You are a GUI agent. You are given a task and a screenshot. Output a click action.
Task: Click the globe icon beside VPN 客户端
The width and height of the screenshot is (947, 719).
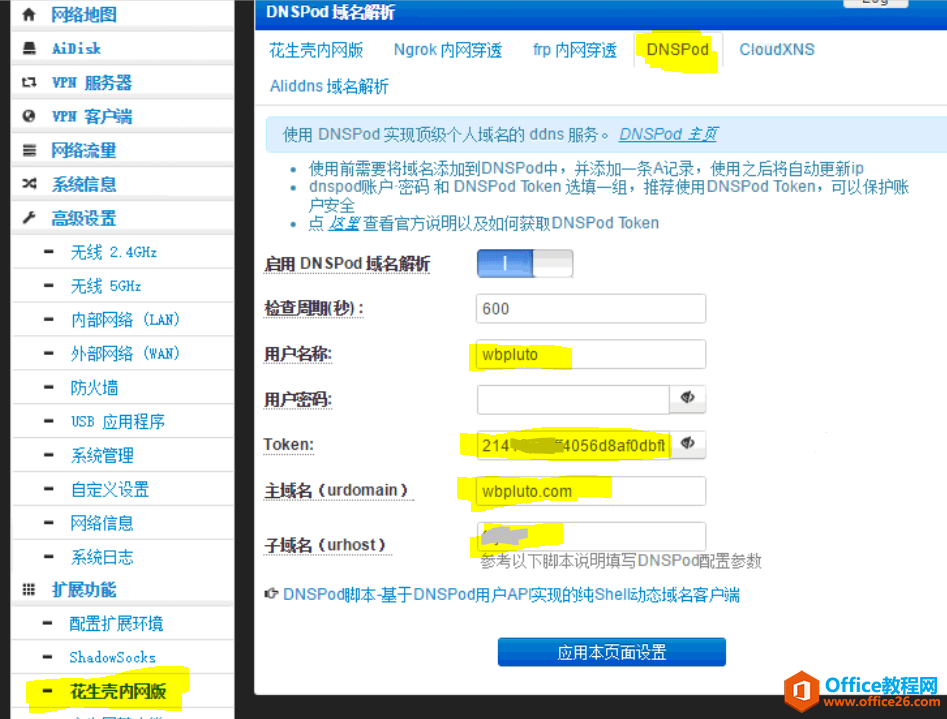click(x=28, y=116)
